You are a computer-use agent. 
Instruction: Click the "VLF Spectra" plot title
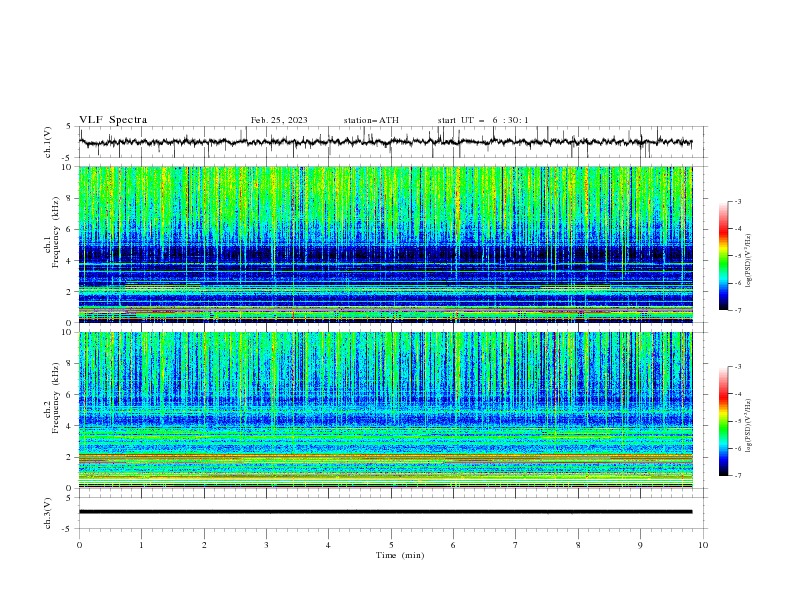[113, 120]
